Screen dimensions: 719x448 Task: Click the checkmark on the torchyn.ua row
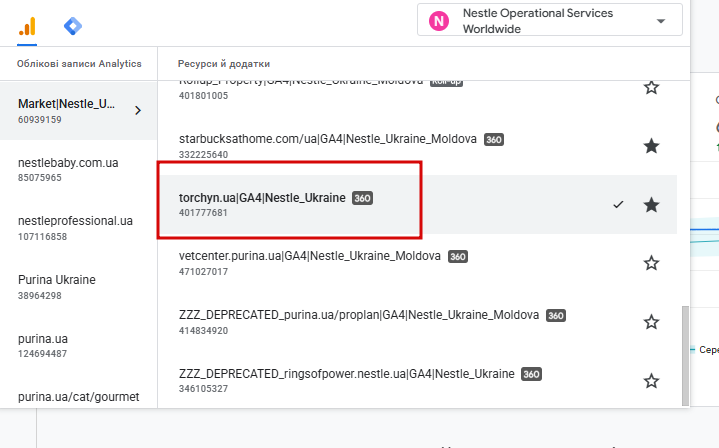coord(618,205)
